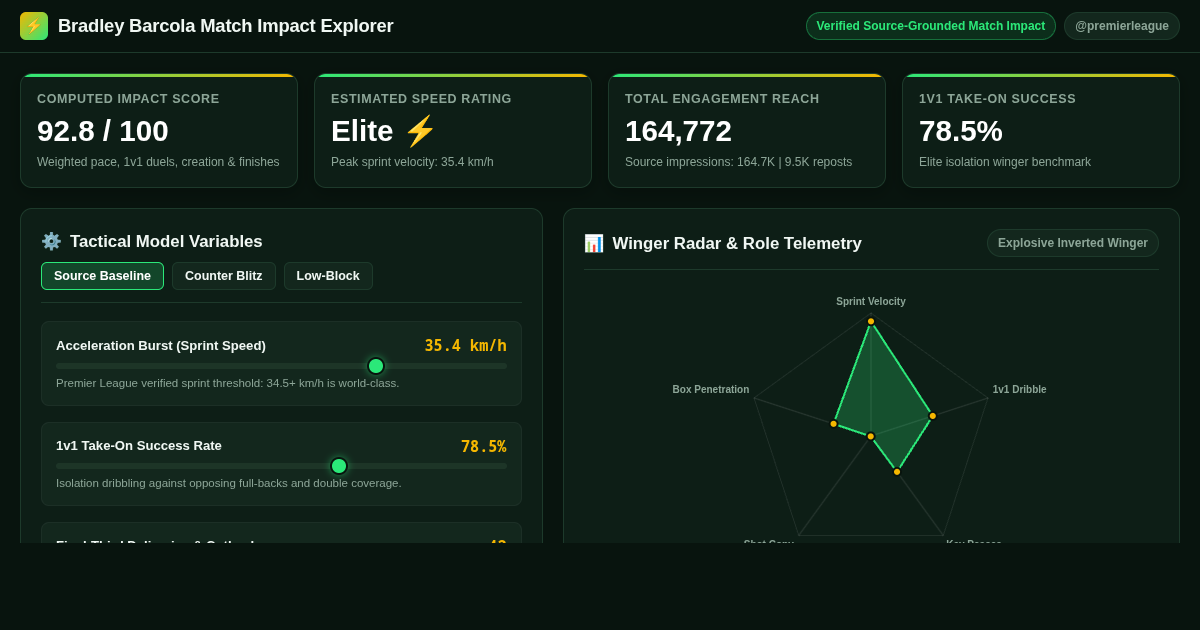Click the 35.4 km/h slider value
The image size is (1200, 630).
coord(466,346)
